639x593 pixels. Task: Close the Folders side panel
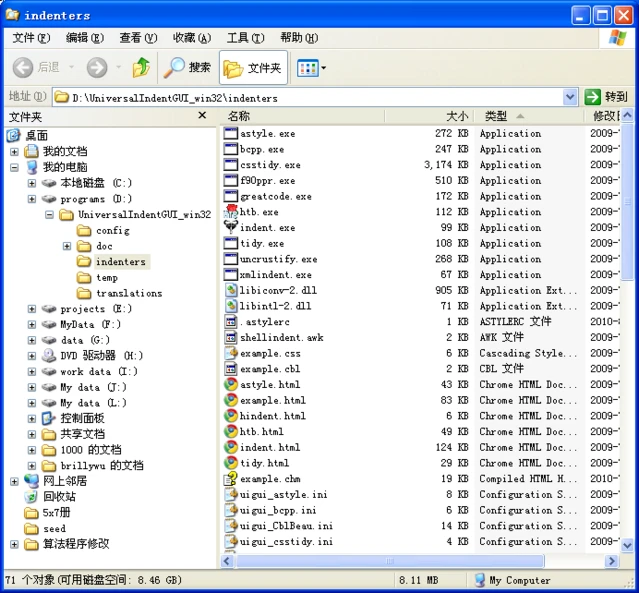(x=202, y=116)
